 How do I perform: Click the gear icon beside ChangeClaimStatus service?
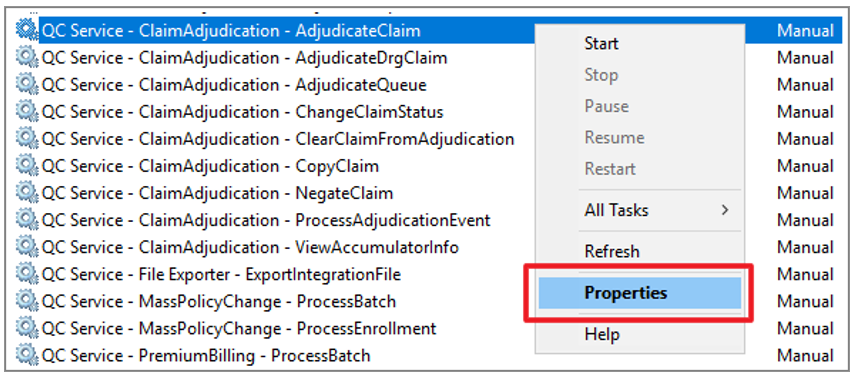click(26, 111)
